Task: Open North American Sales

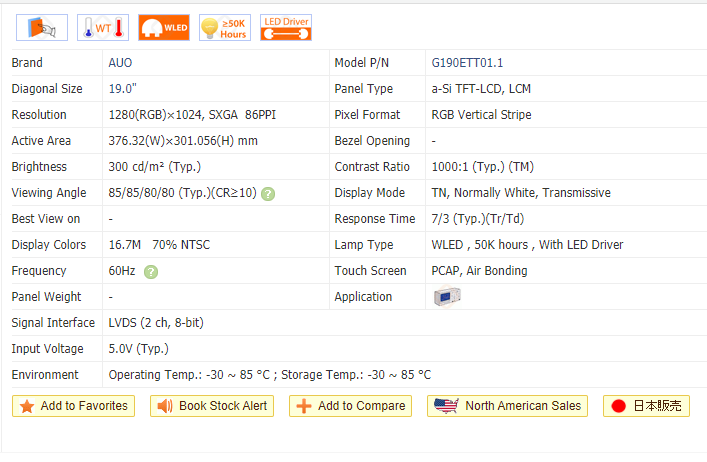Action: [x=507, y=406]
